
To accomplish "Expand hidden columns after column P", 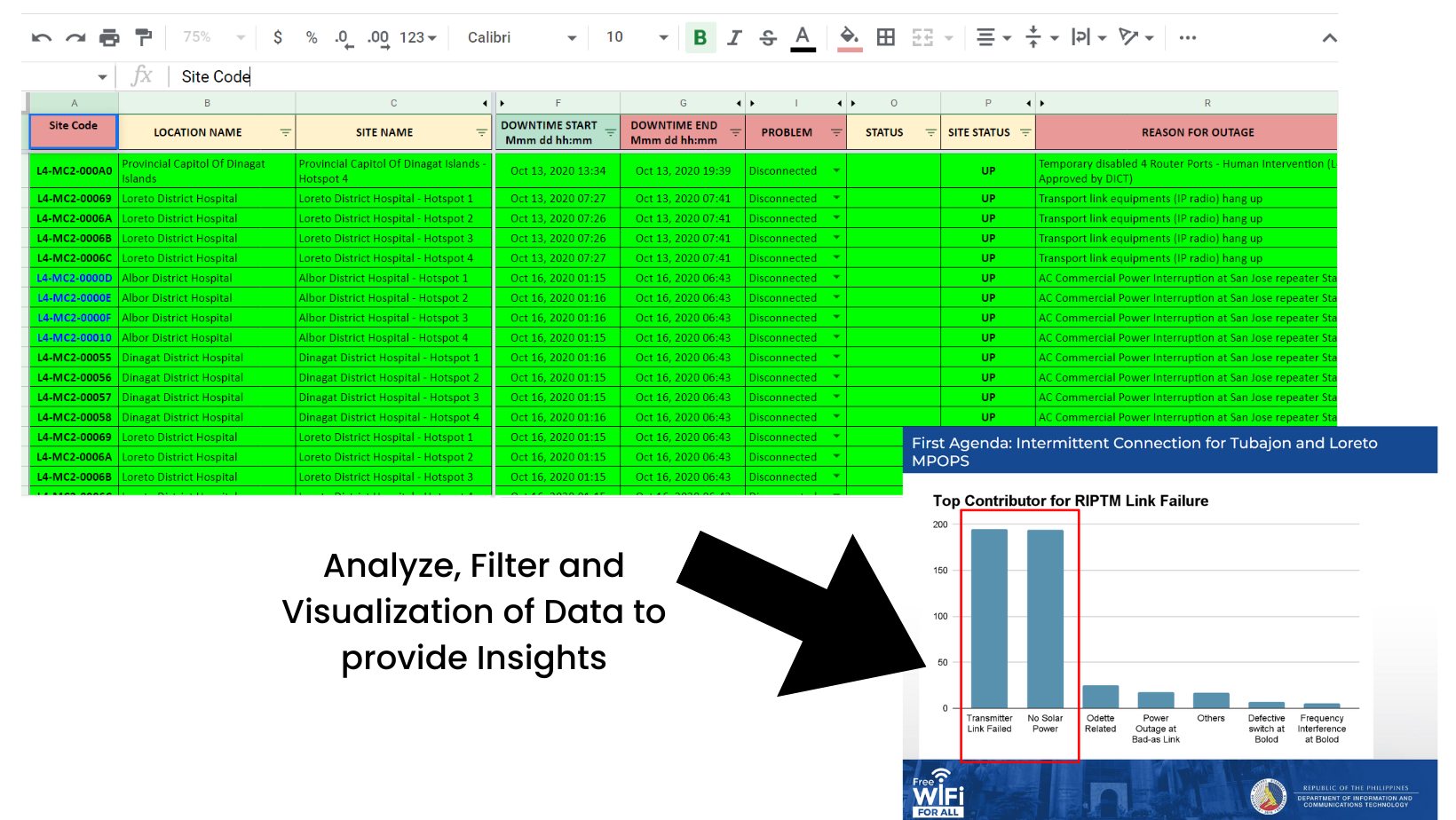I will 1029,104.
